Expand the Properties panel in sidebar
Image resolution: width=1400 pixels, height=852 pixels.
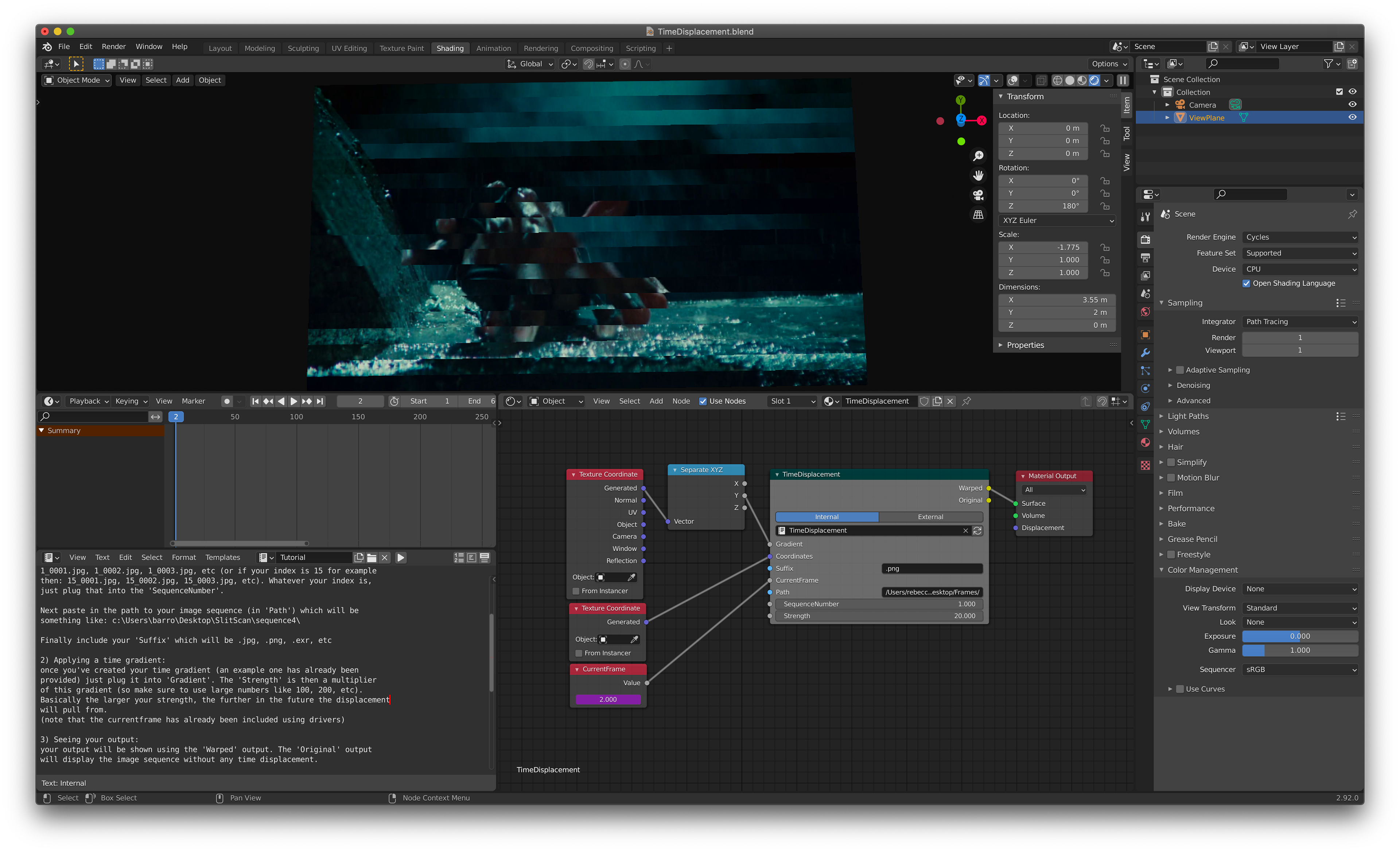tap(1025, 345)
